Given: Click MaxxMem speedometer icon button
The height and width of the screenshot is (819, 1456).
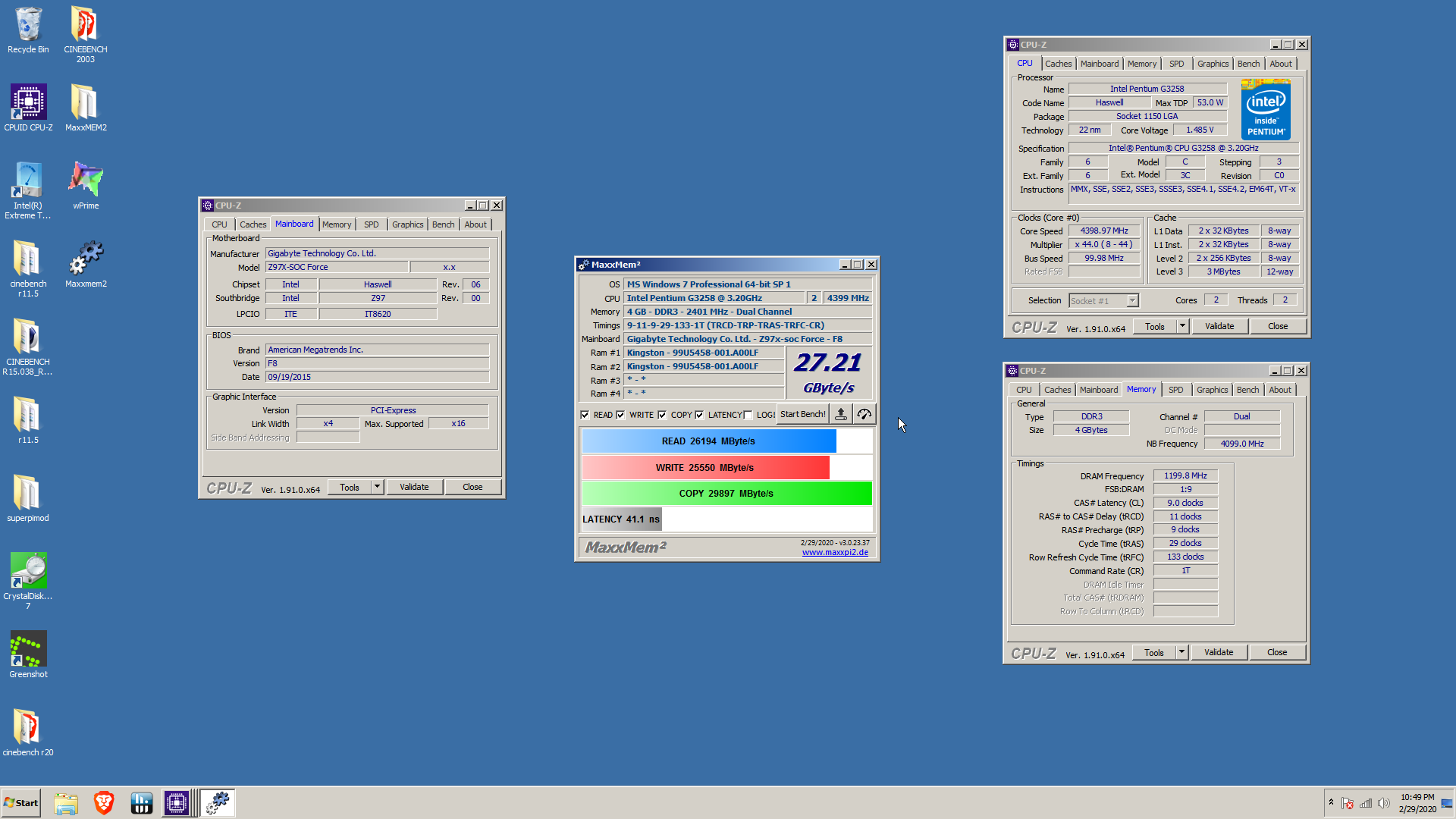Looking at the screenshot, I should click(864, 414).
